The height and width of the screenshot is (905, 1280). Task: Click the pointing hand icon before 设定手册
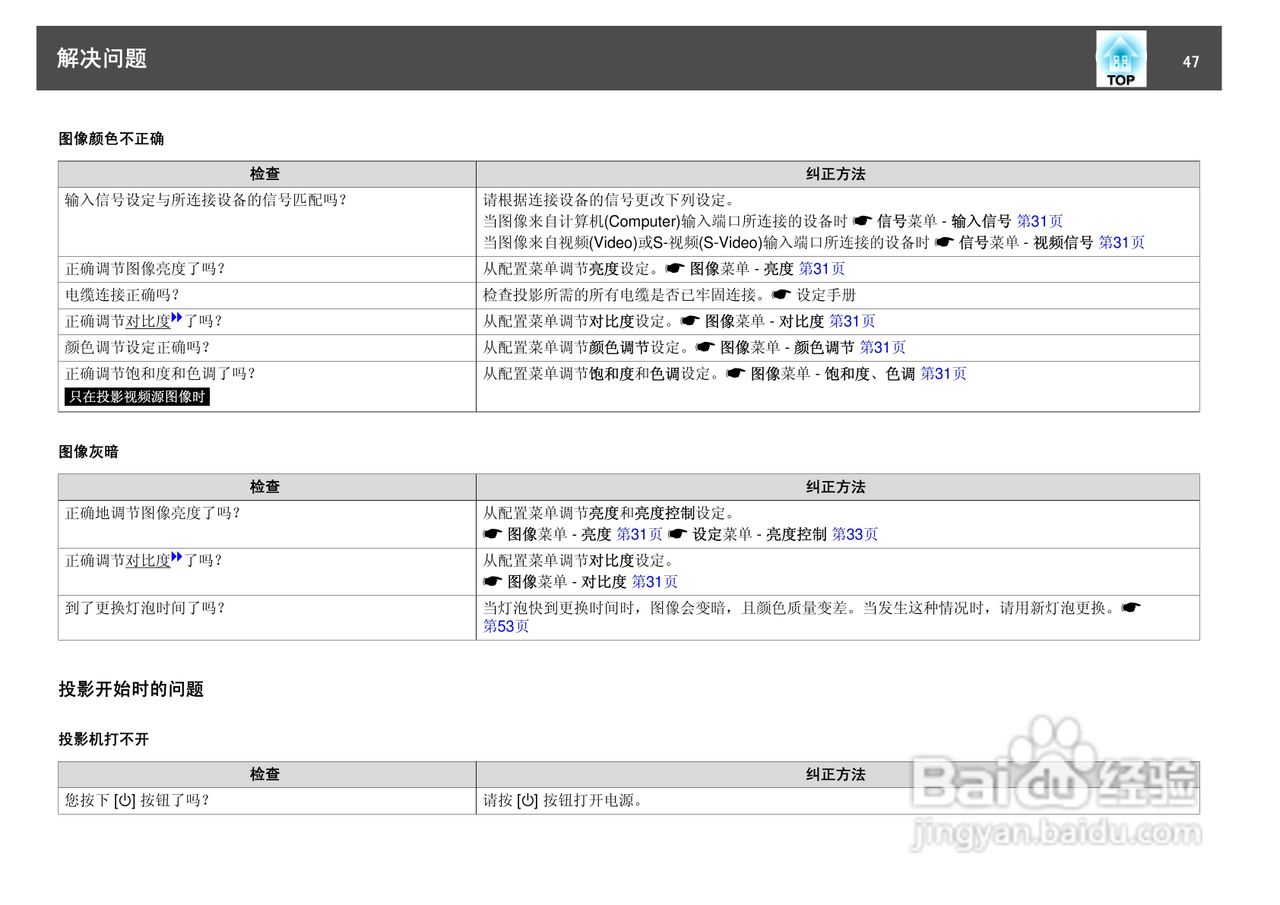pyautogui.click(x=781, y=295)
